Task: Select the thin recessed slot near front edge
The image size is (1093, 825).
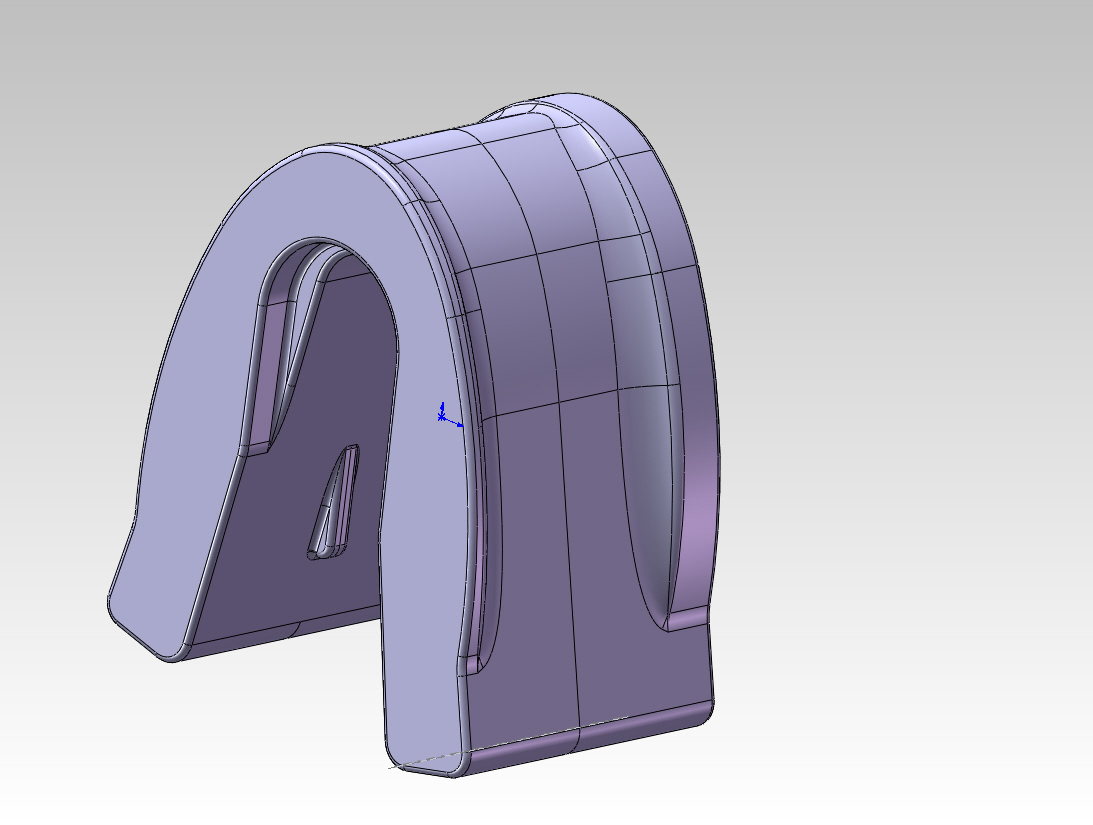Action: pos(481,557)
